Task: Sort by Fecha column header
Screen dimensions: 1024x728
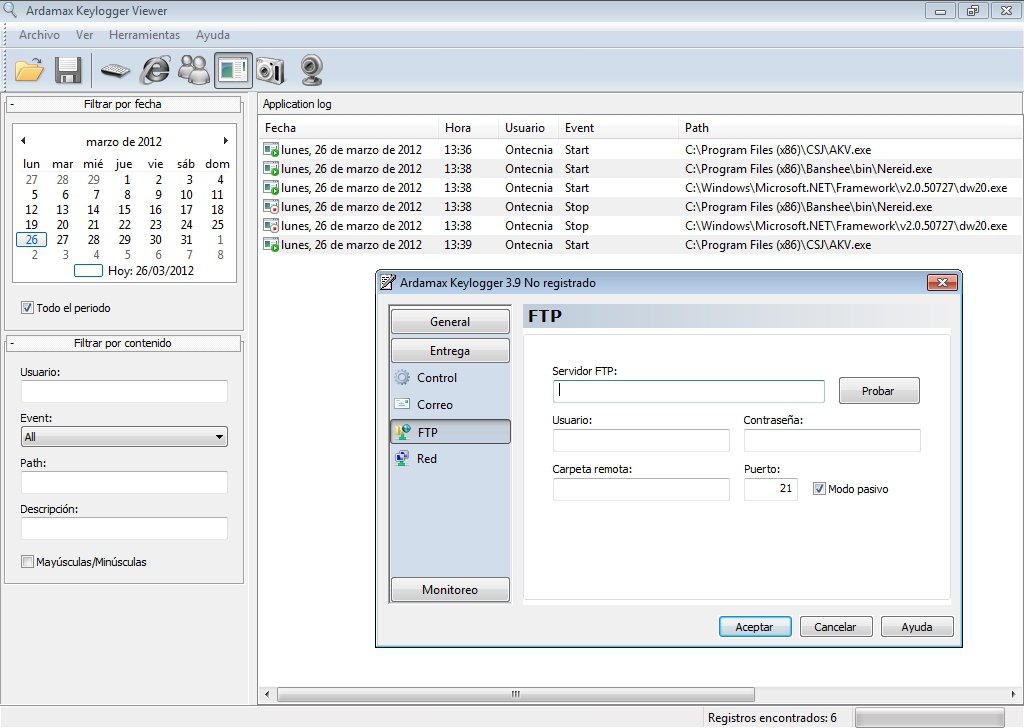Action: tap(349, 127)
